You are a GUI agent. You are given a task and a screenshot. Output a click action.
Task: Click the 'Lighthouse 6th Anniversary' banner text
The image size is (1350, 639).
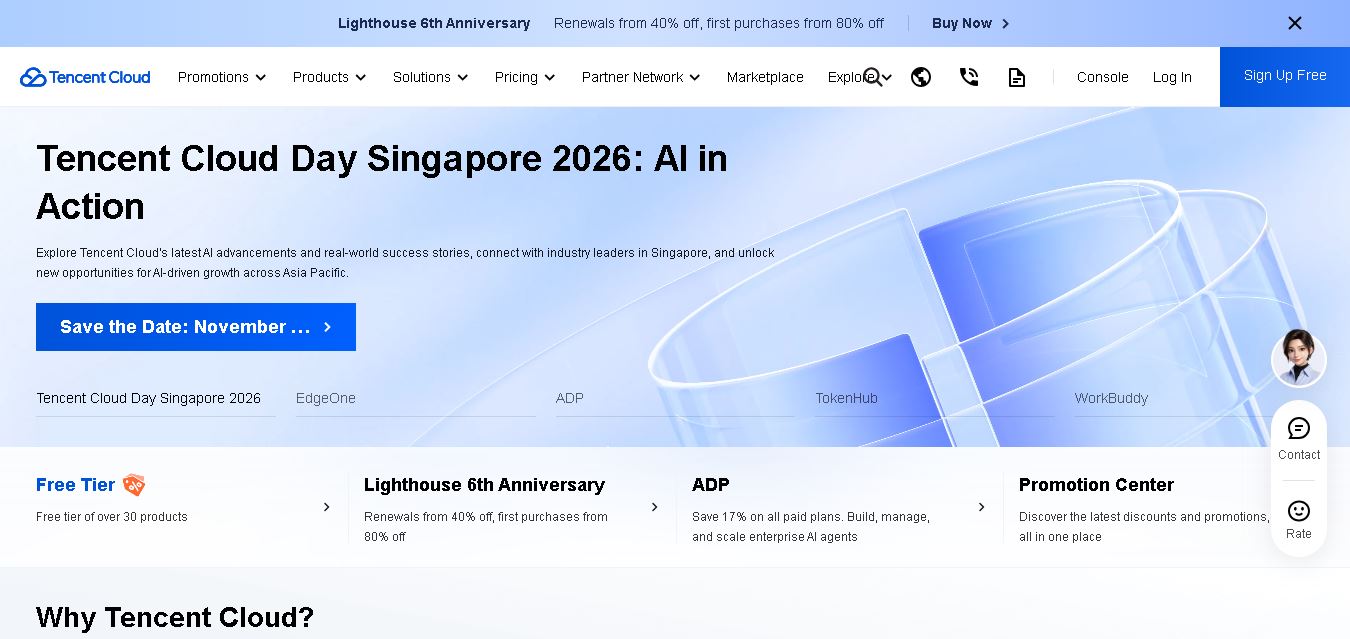434,23
